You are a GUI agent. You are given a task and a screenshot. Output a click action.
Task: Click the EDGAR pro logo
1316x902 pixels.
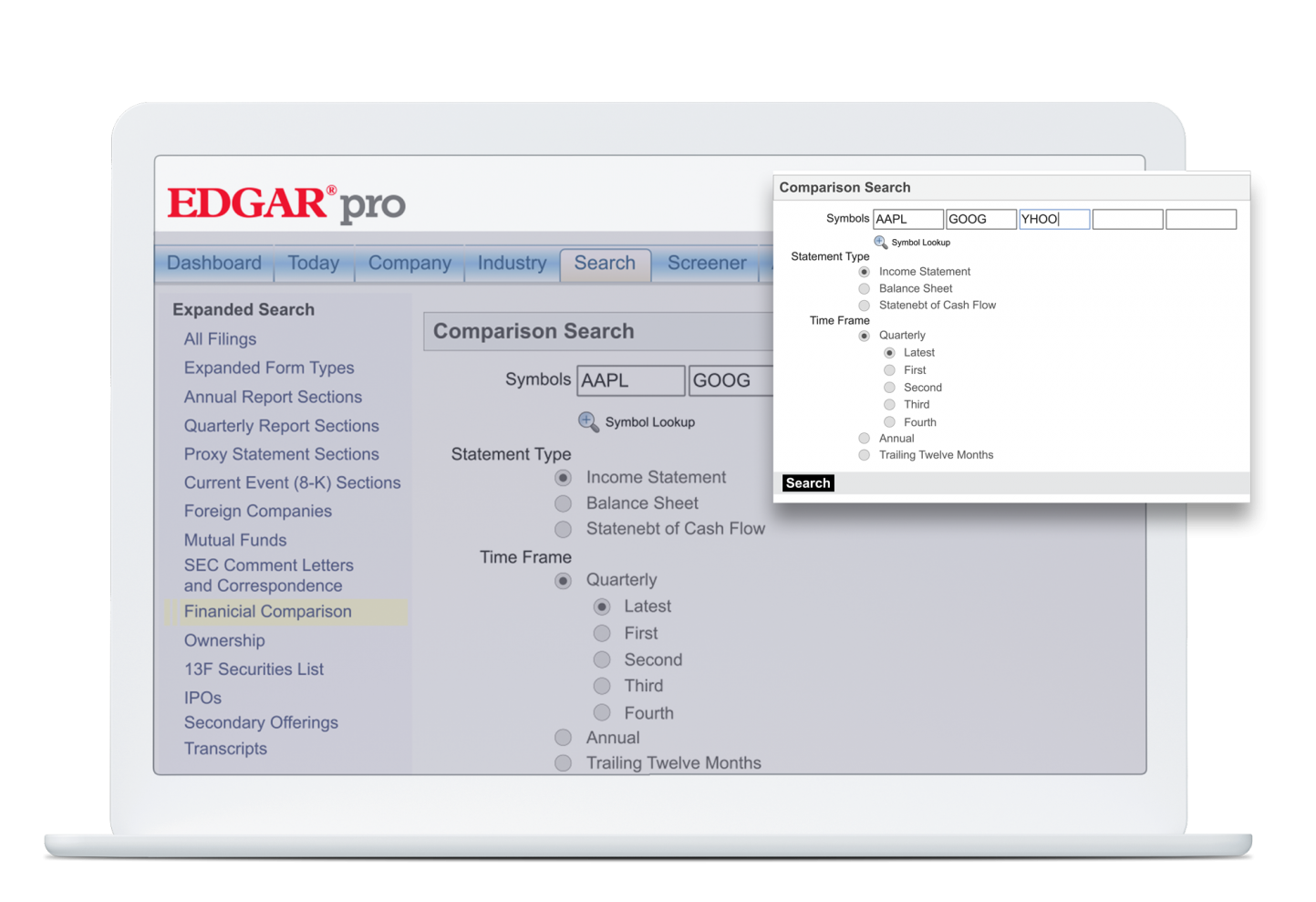[286, 203]
